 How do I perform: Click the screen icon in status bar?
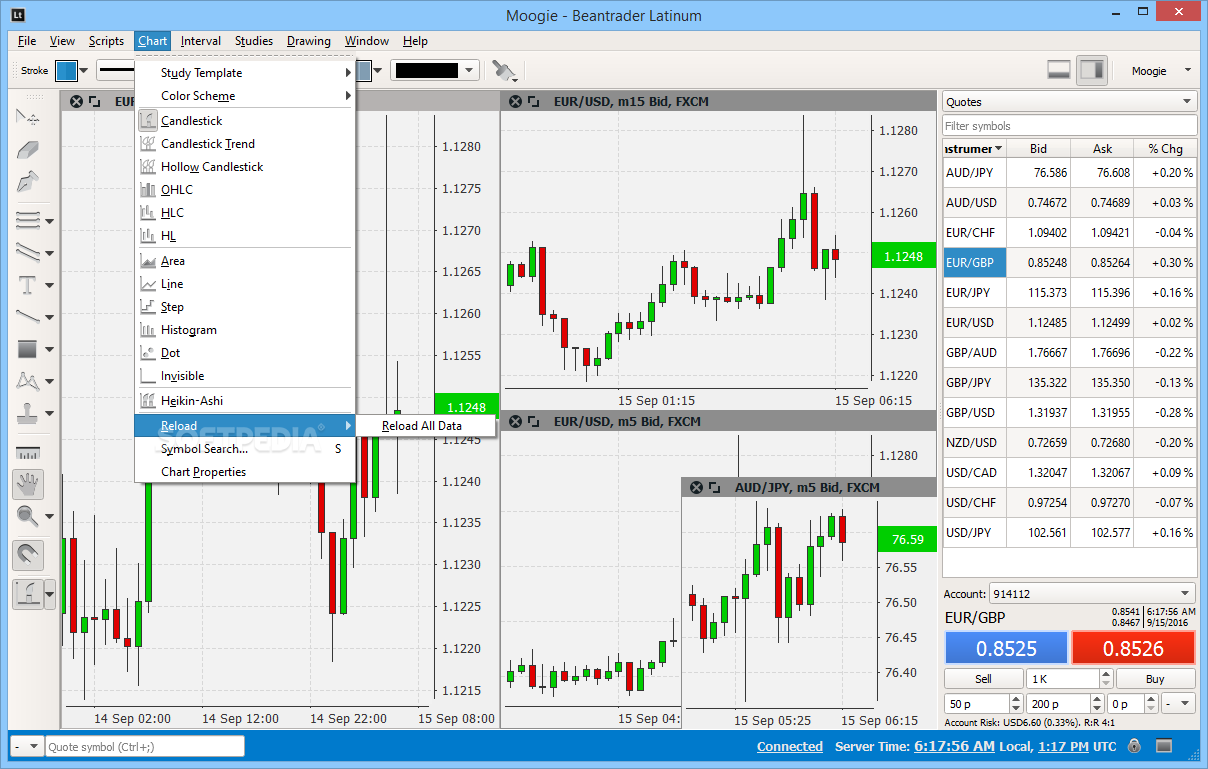coord(1163,746)
